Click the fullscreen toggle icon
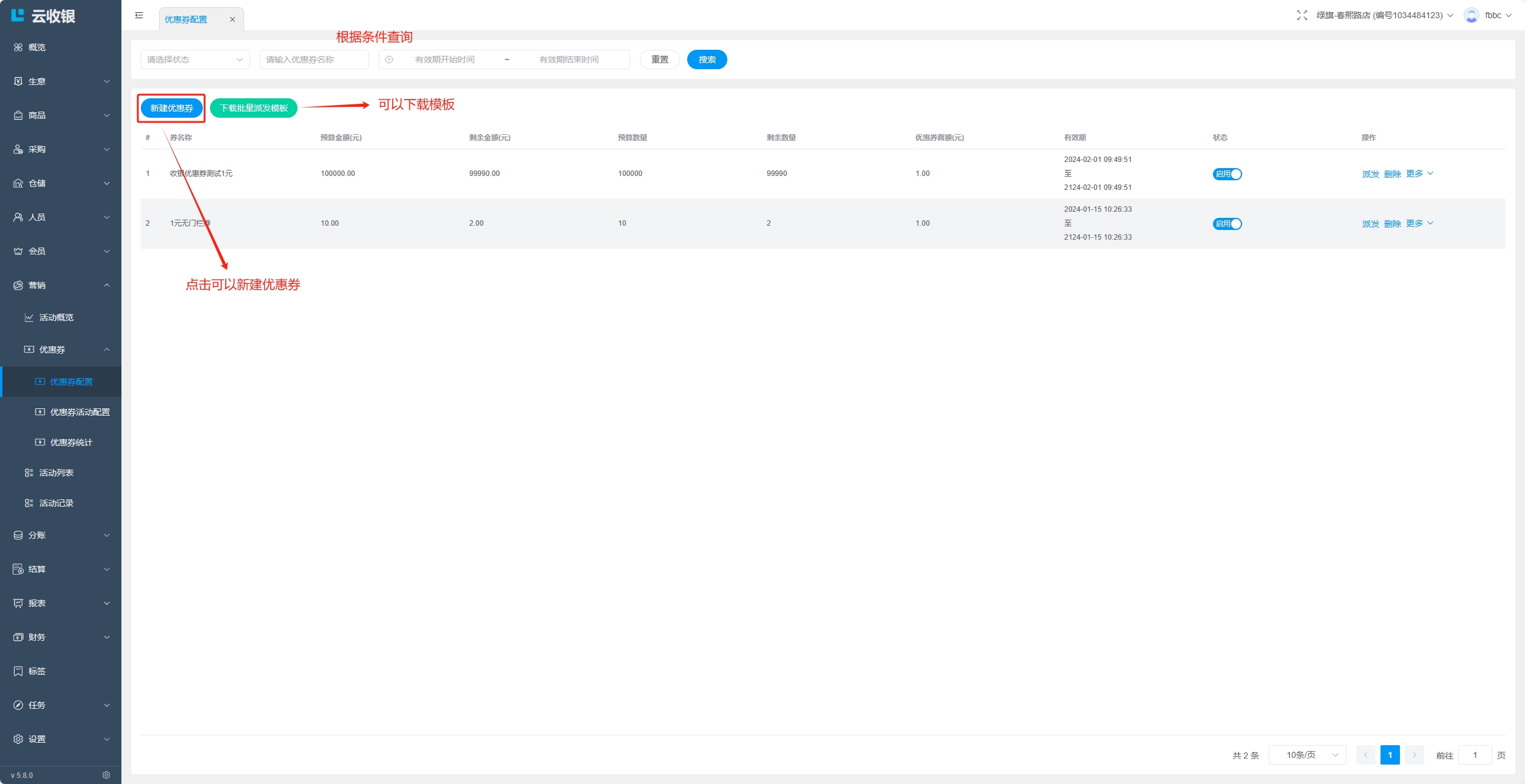Screen dimensions: 1525x784 coord(1302,15)
